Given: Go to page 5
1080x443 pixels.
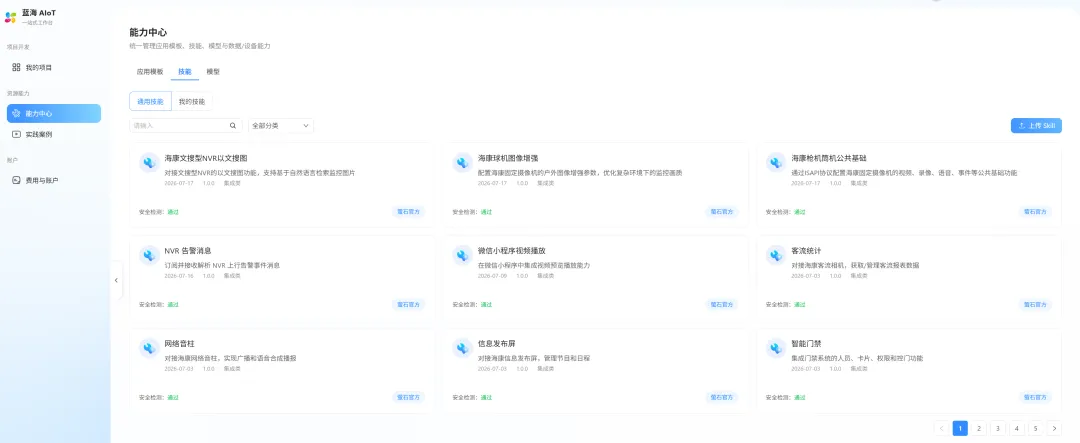Looking at the screenshot, I should coord(1035,429).
